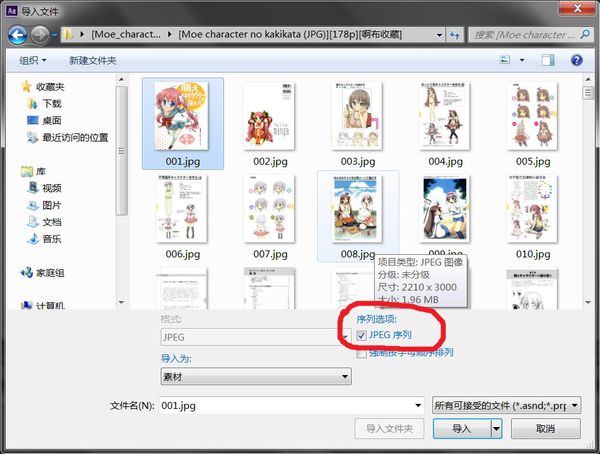
Task: Select thumbnail 010.jpg
Action: [x=533, y=216]
